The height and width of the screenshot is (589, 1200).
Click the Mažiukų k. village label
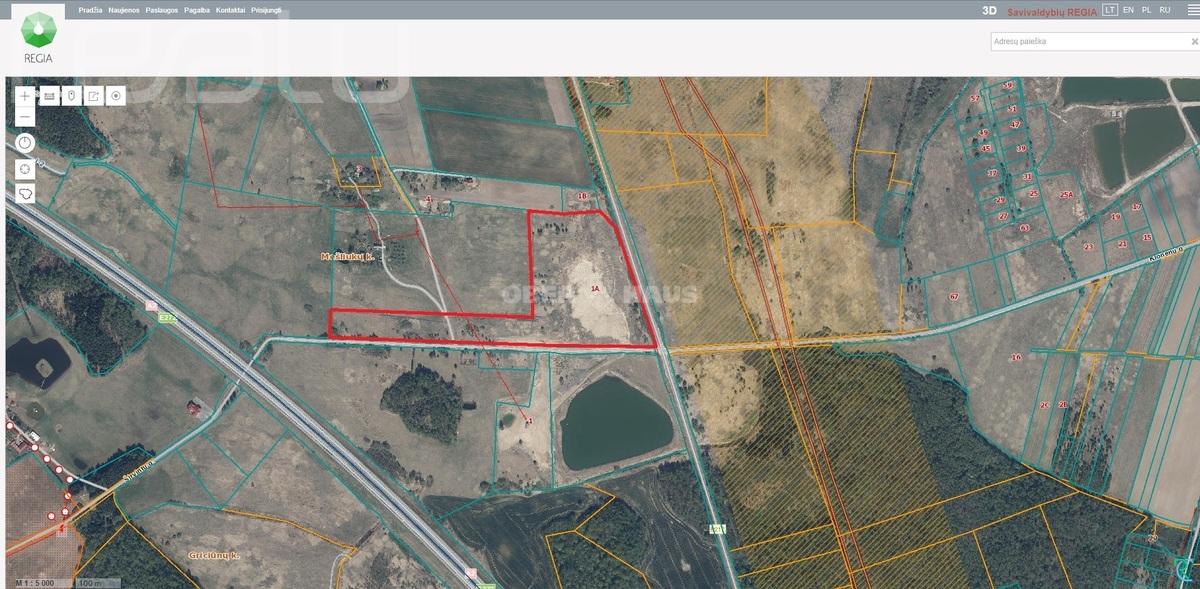tap(347, 257)
